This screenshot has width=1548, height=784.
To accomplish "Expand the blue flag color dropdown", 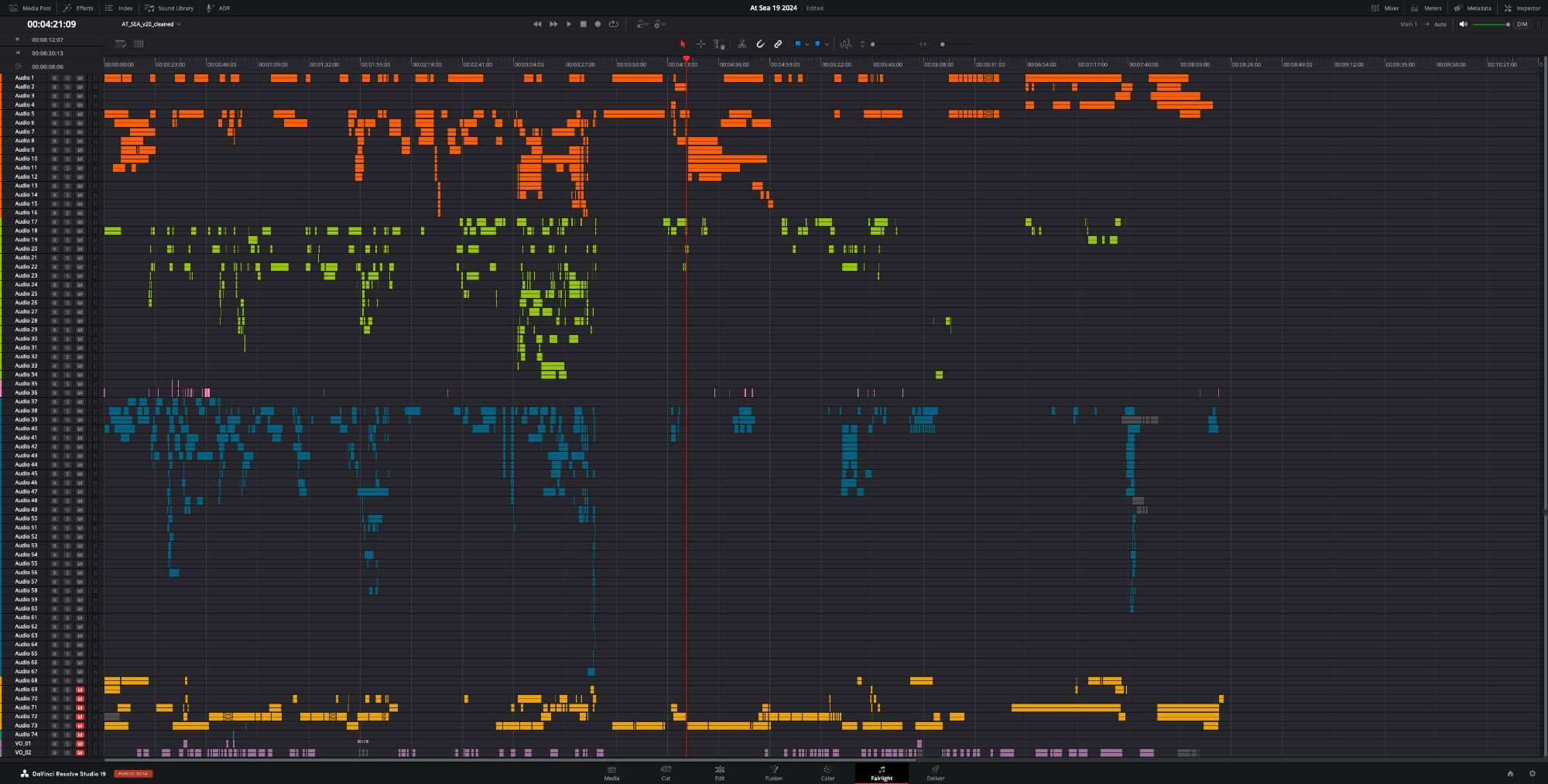I will (x=807, y=44).
